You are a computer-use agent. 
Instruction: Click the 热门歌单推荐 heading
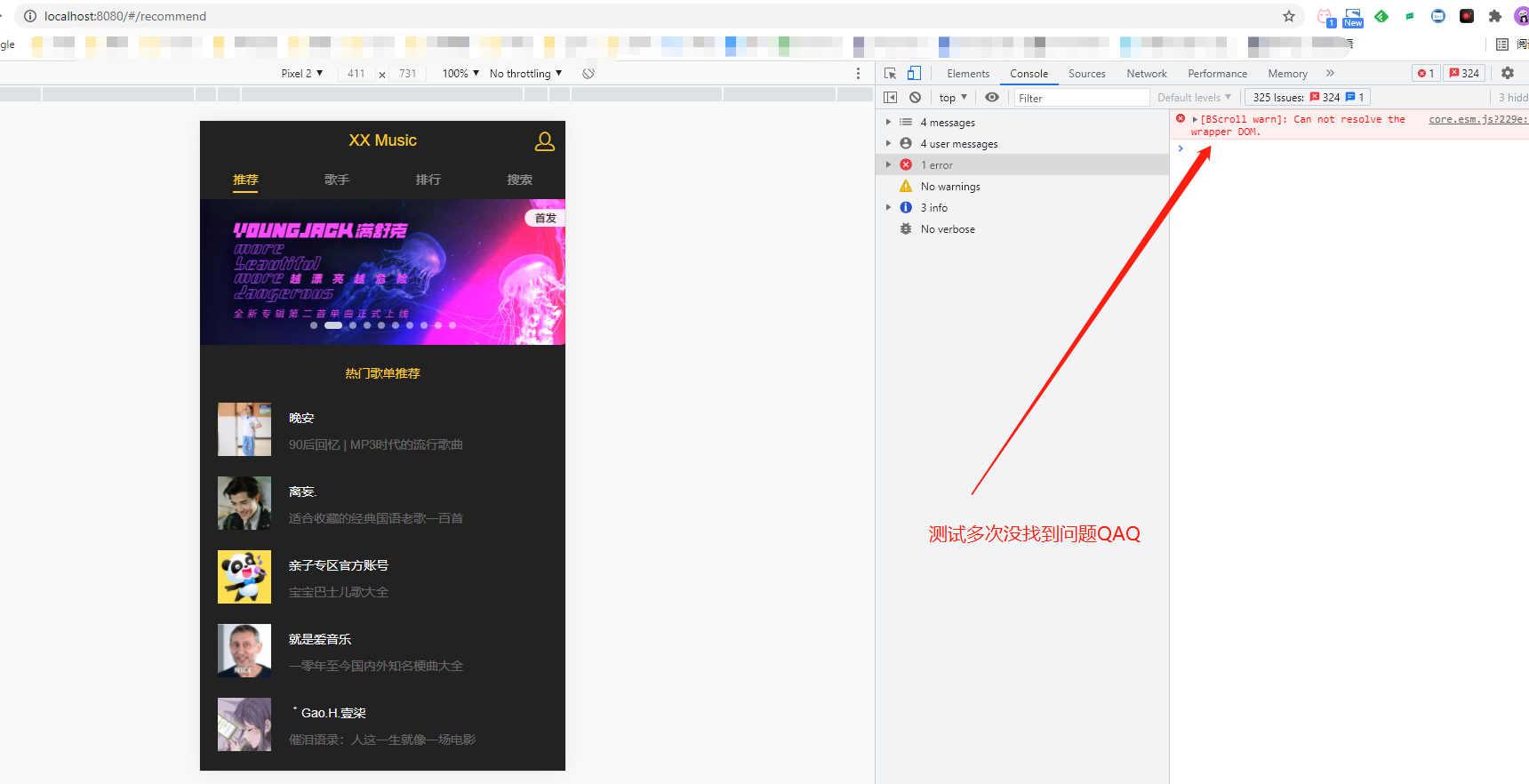tap(382, 373)
